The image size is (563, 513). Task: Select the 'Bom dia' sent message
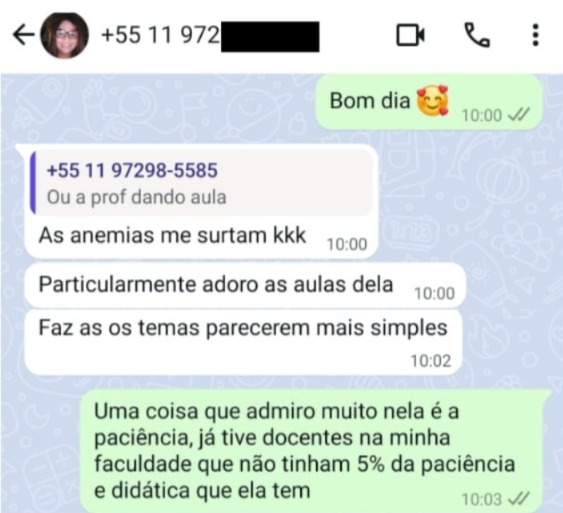click(429, 102)
